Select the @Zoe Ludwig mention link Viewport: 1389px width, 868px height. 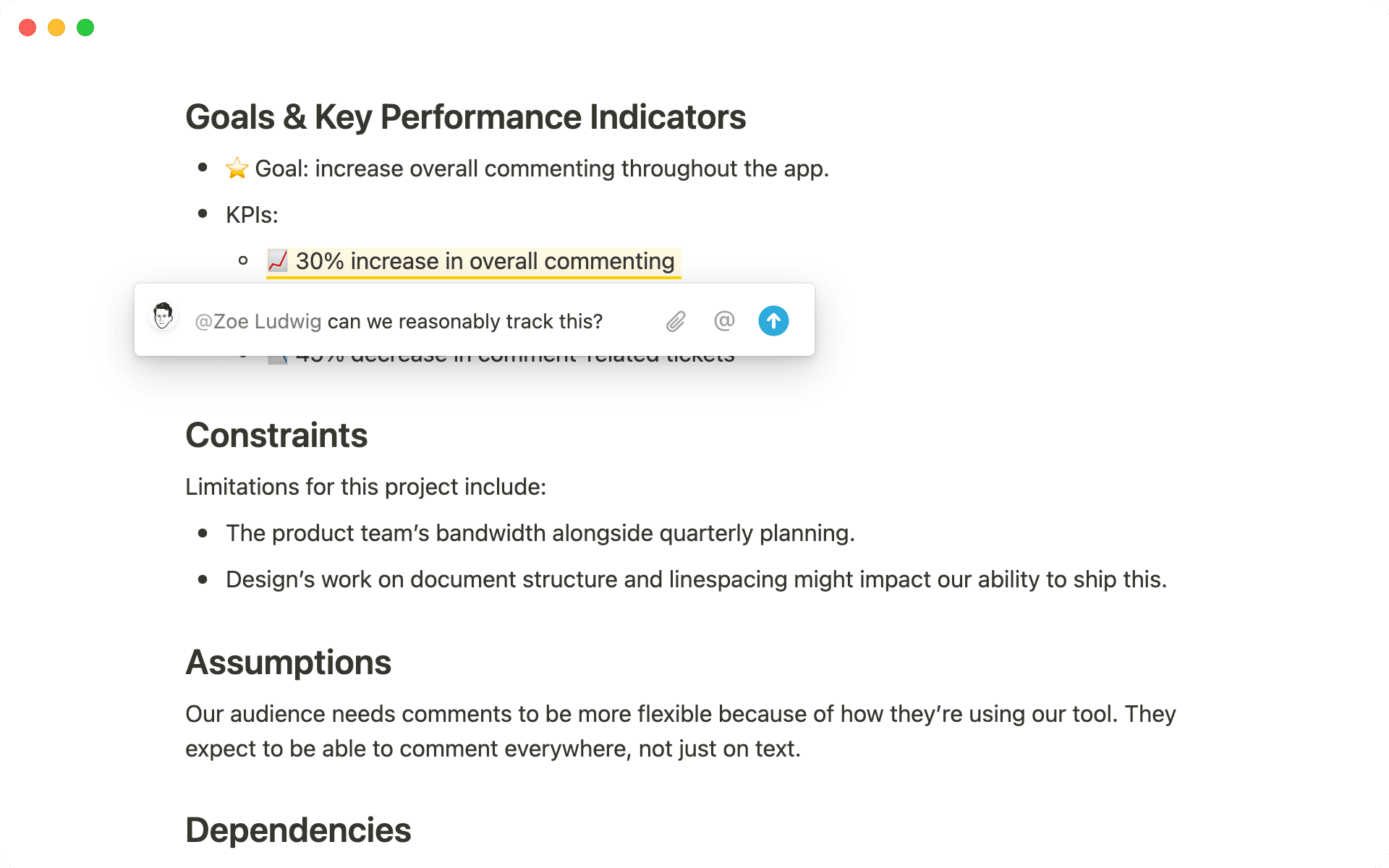pyautogui.click(x=258, y=321)
